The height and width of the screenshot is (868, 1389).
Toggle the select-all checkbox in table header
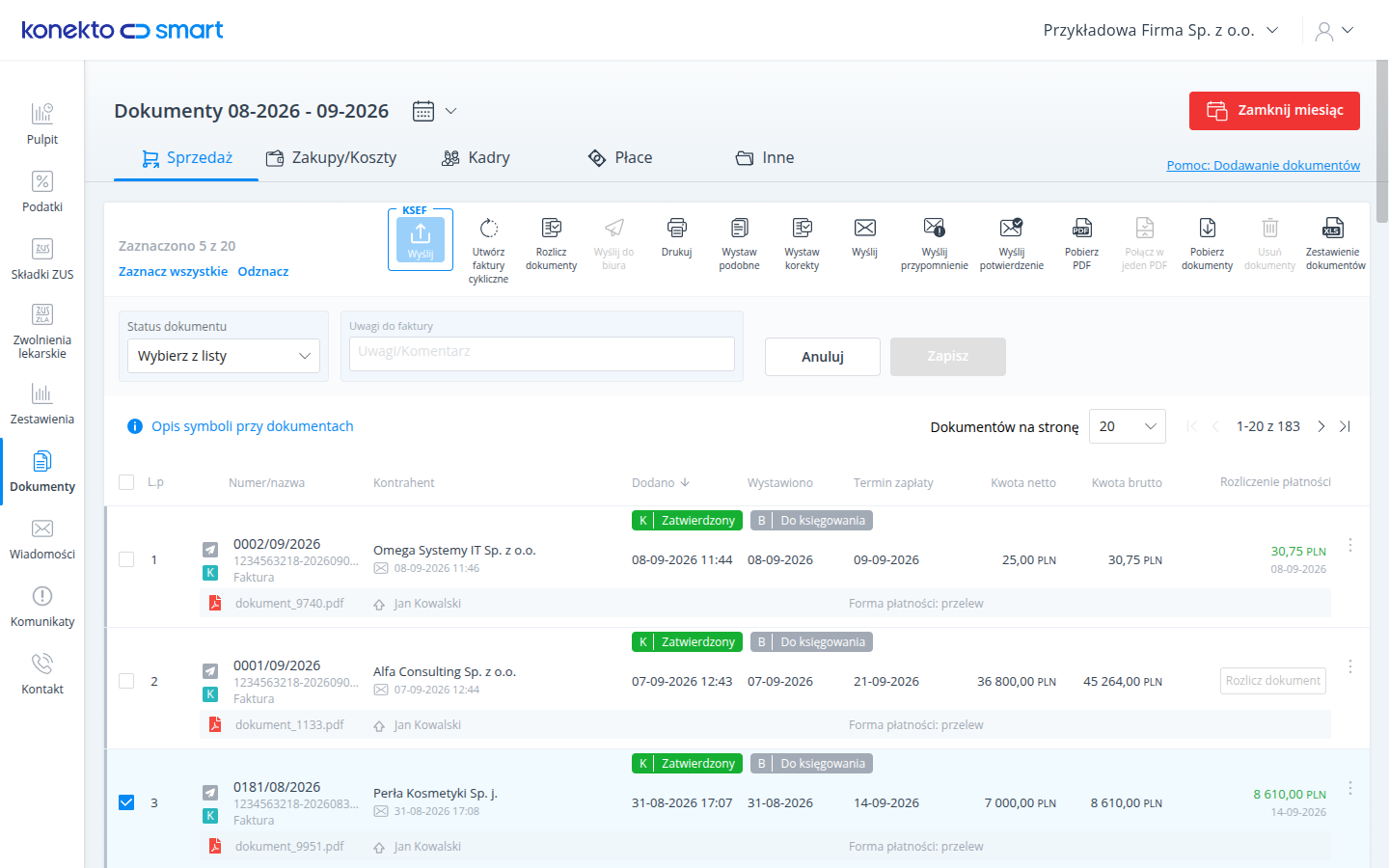point(126,482)
